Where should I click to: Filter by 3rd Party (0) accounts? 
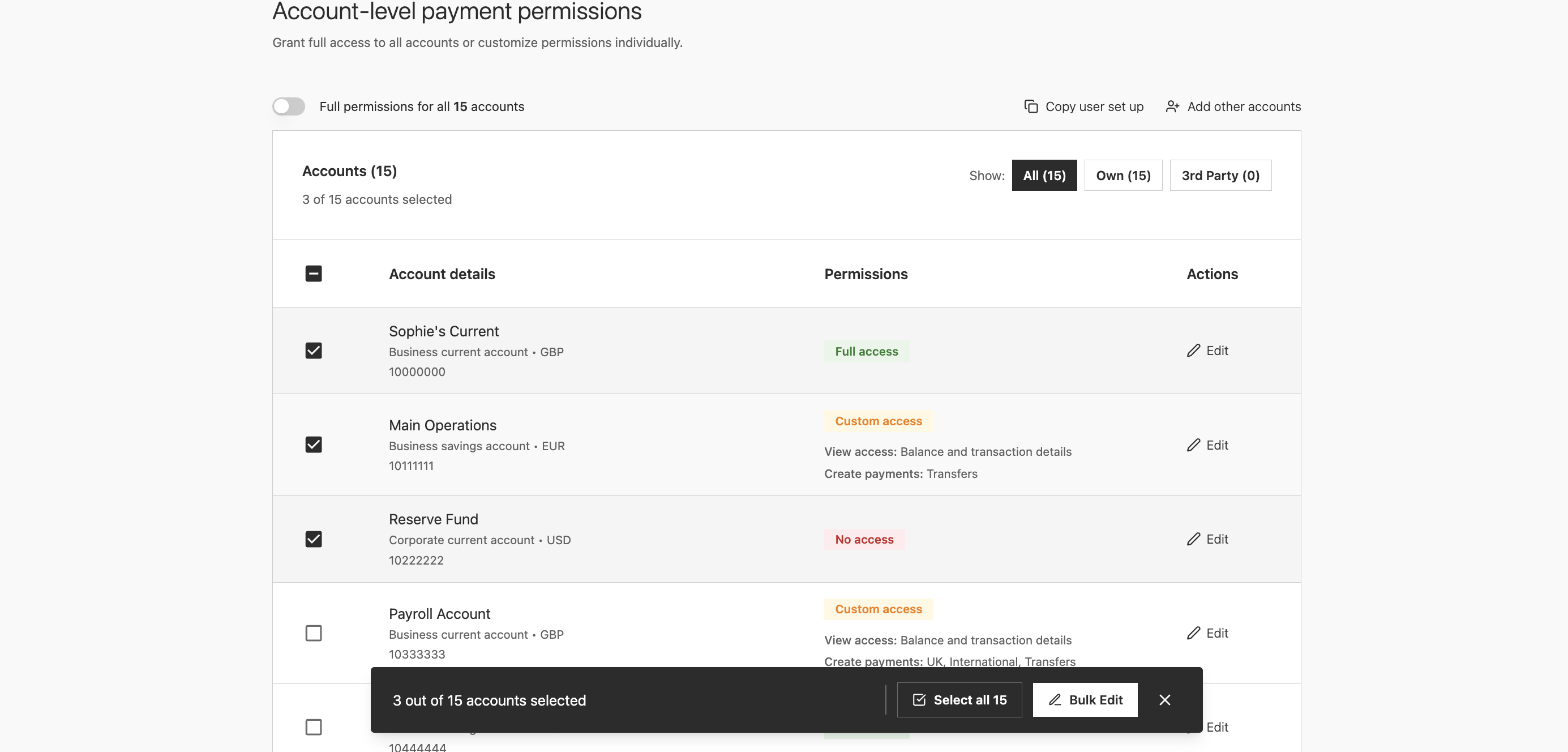(x=1220, y=176)
